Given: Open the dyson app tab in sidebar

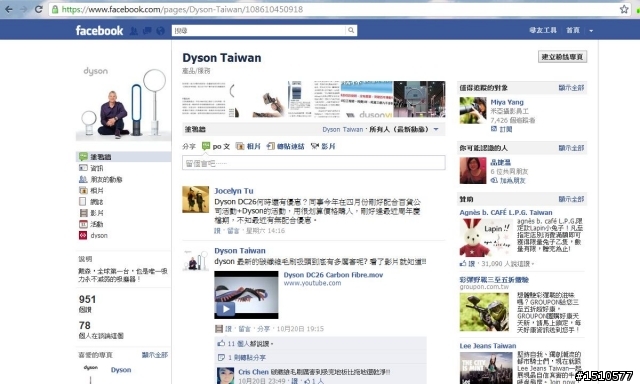Looking at the screenshot, I should coord(99,235).
